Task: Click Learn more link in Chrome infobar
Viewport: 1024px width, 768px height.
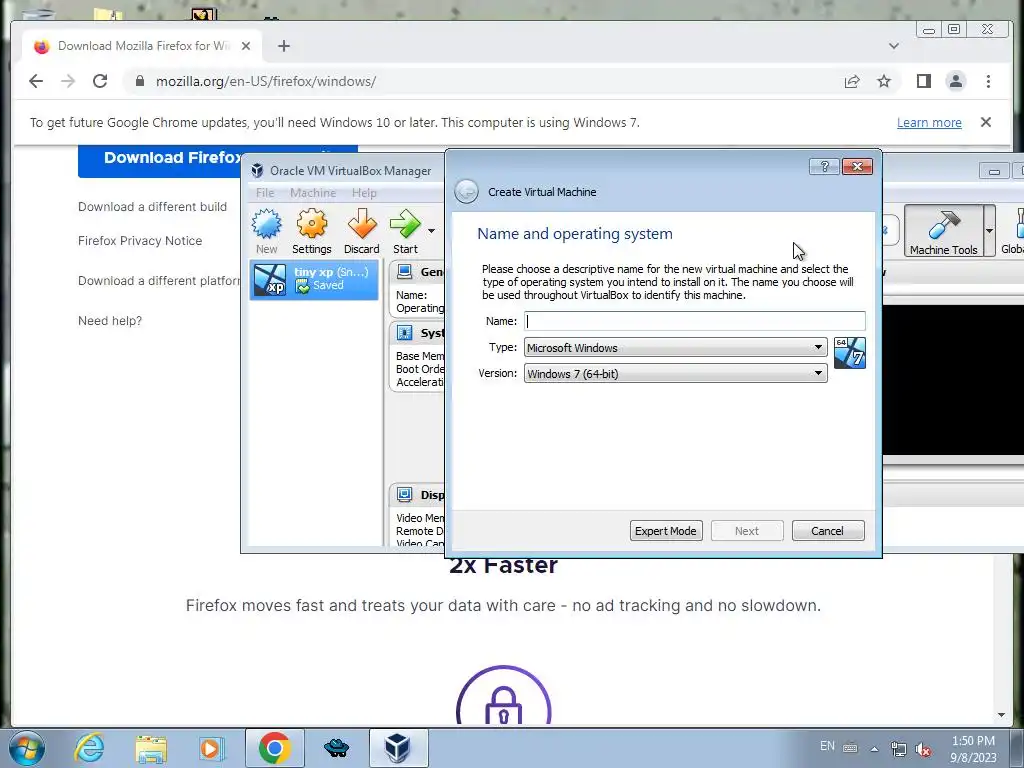Action: pyautogui.click(x=929, y=122)
